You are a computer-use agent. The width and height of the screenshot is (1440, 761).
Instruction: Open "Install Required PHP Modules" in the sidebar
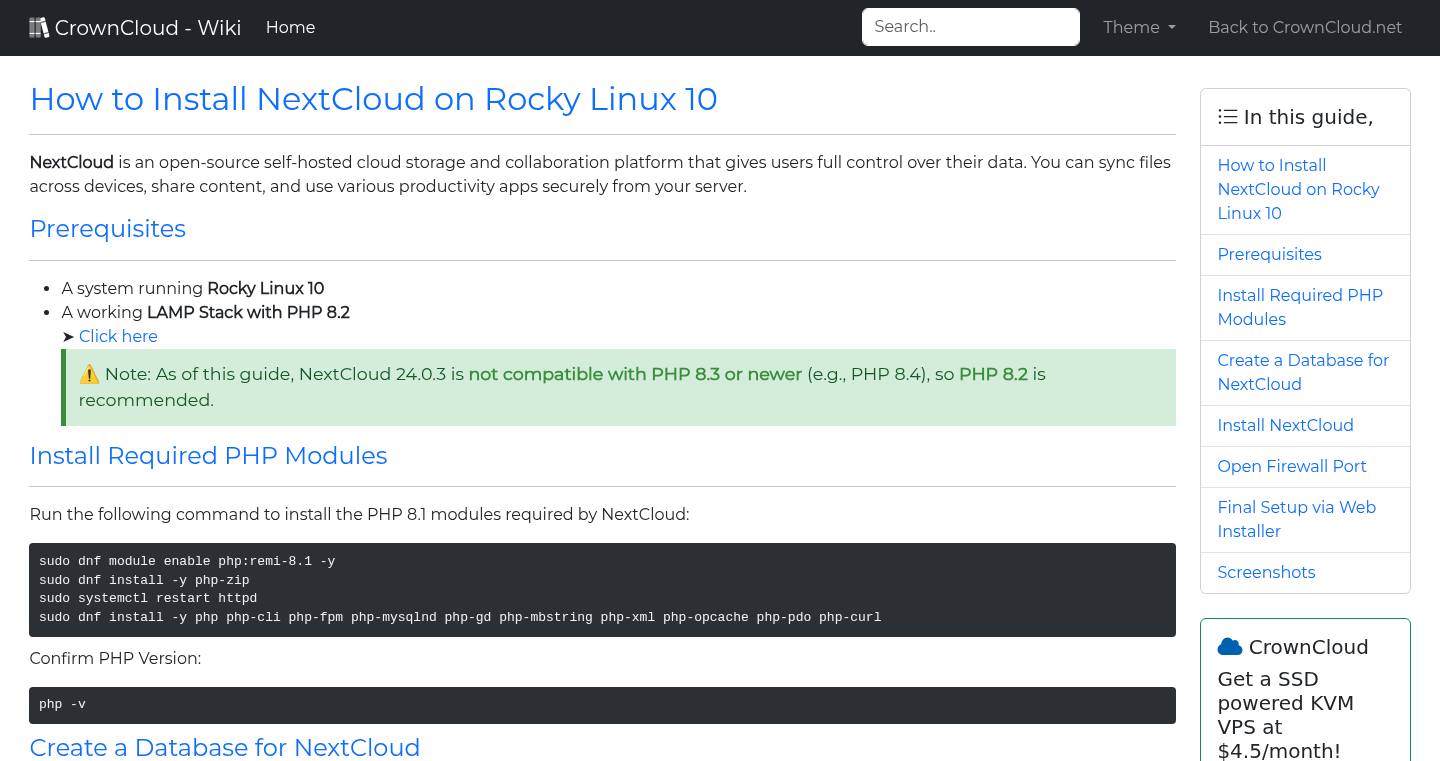point(1300,307)
